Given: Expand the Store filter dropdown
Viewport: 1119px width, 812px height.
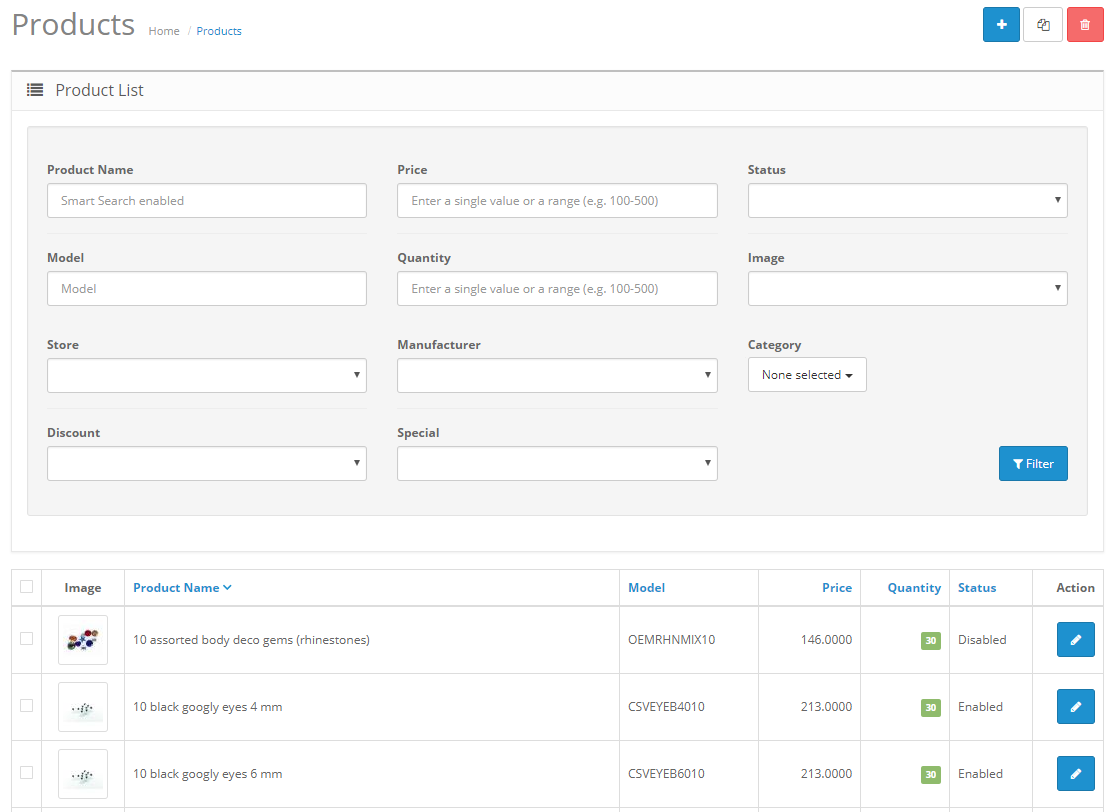Looking at the screenshot, I should 207,375.
